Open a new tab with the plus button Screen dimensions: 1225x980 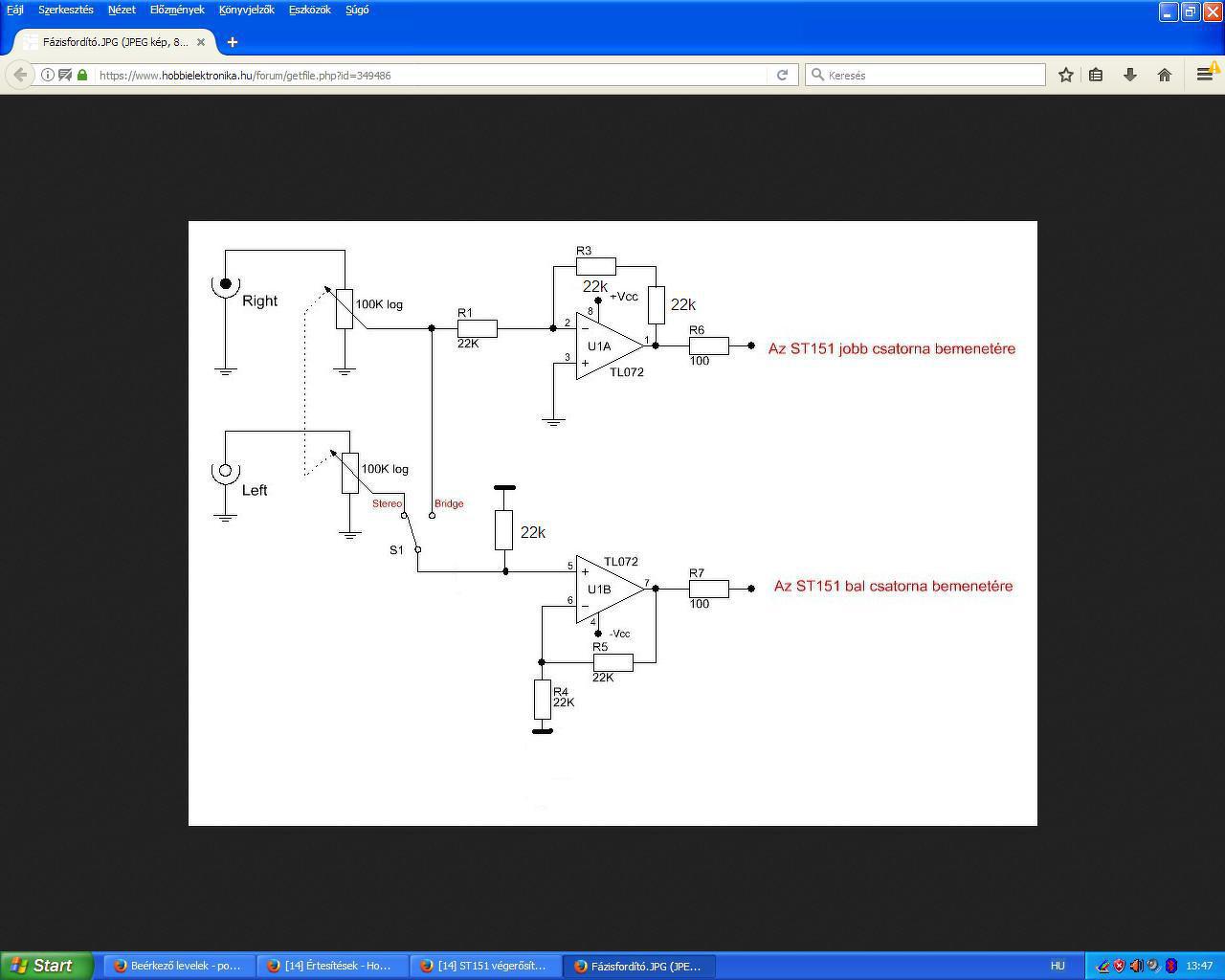coord(232,42)
